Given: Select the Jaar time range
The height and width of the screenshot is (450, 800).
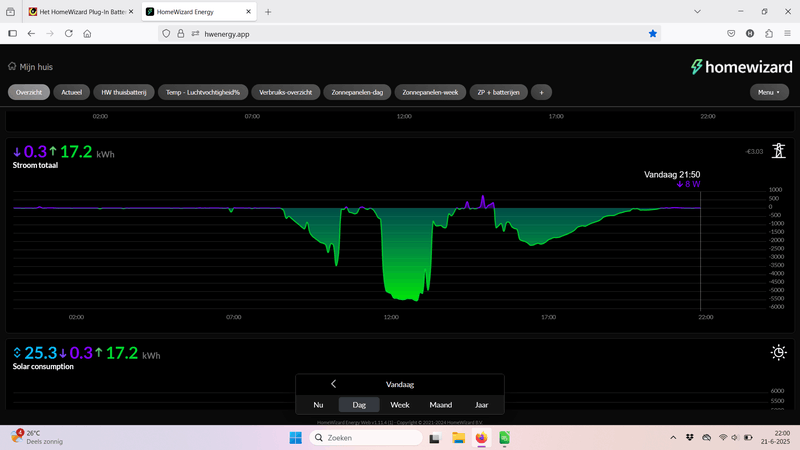Looking at the screenshot, I should (x=482, y=405).
